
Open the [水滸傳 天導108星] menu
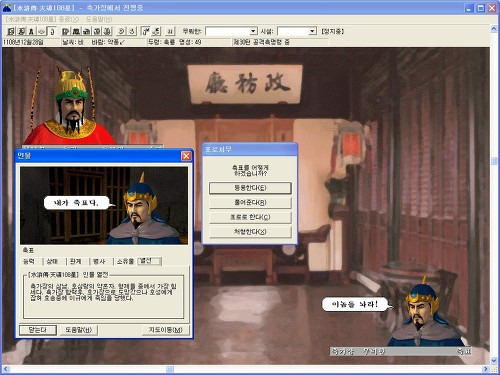[x=31, y=19]
